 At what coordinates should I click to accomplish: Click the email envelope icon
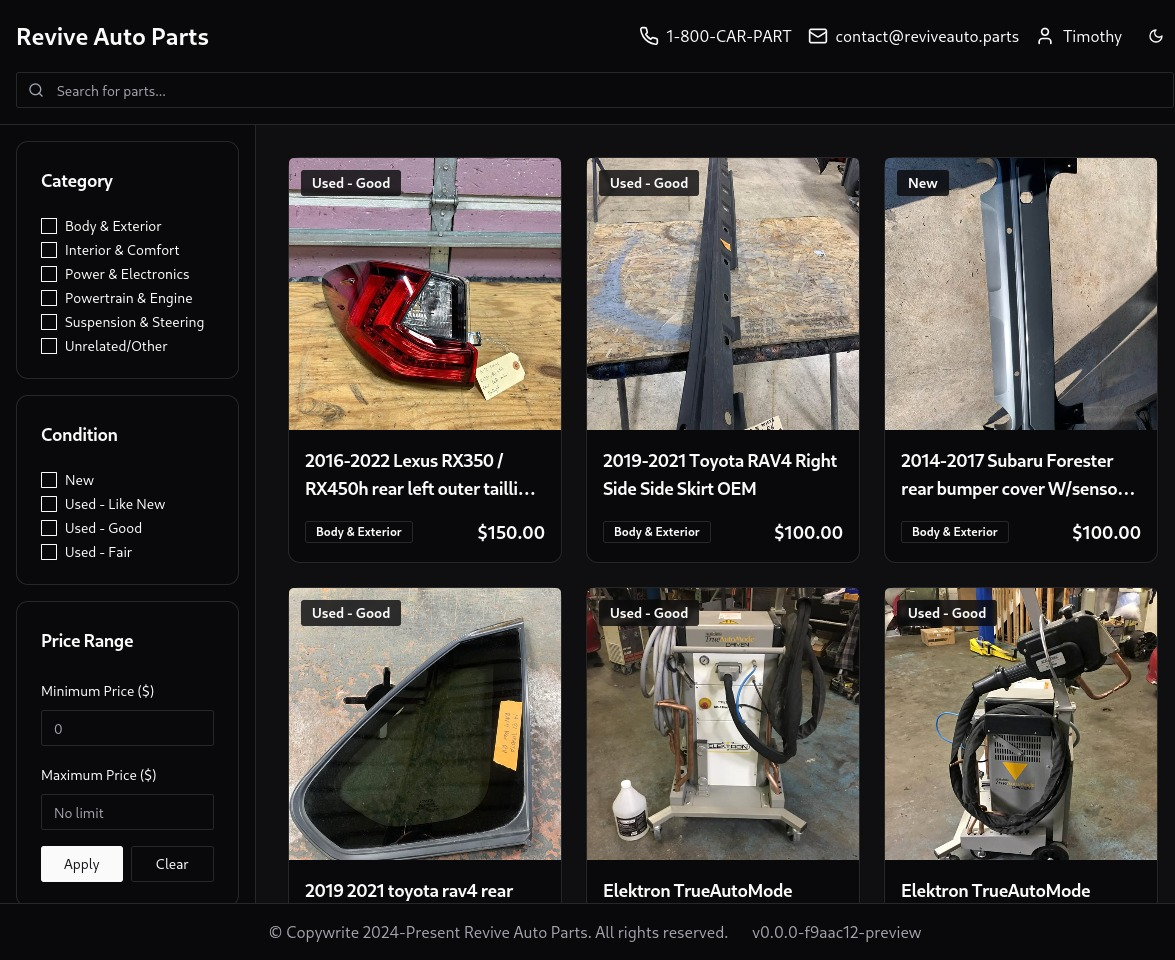[x=818, y=36]
